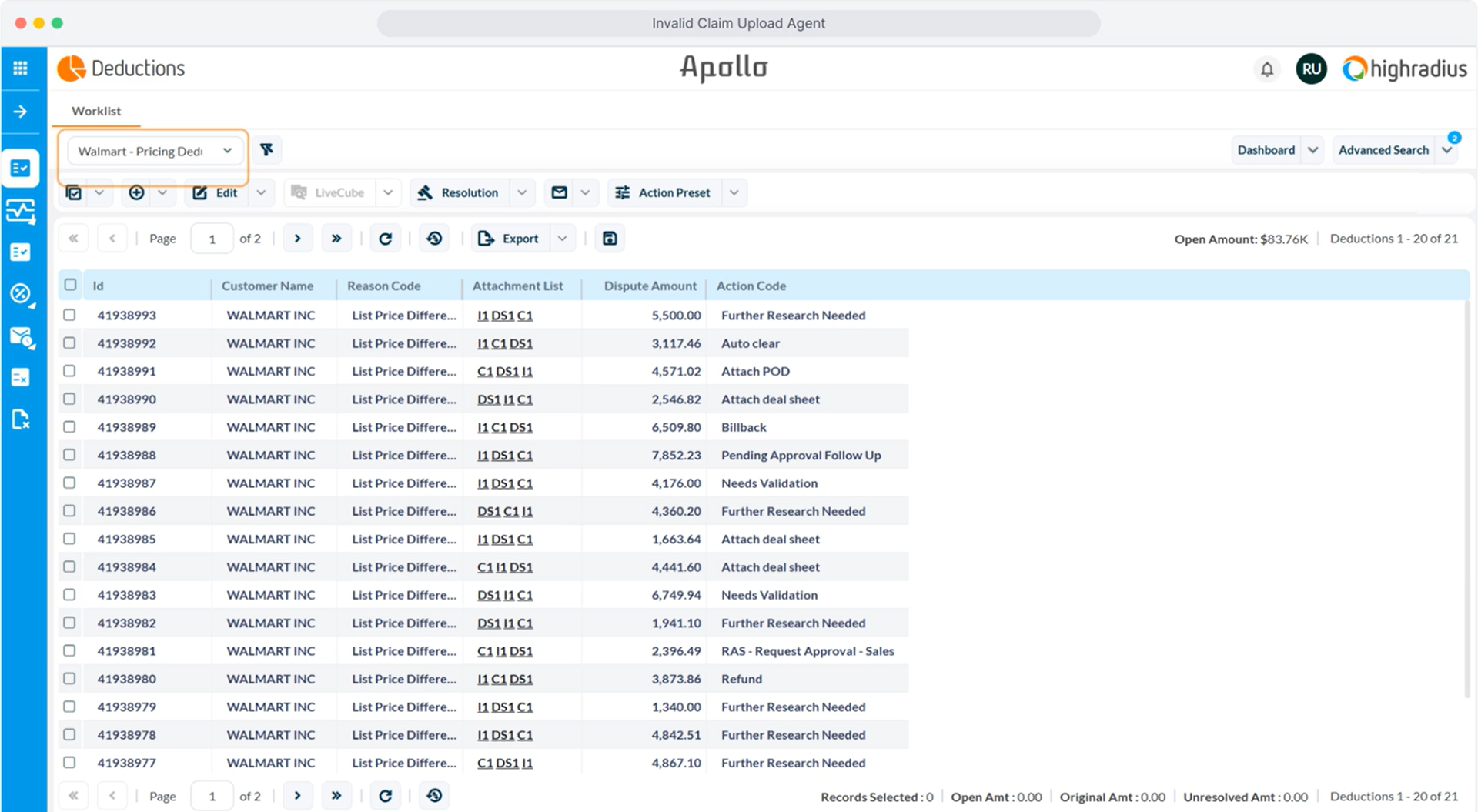Go to next page in footer pagination
Viewport: 1478px width, 812px height.
(x=297, y=796)
